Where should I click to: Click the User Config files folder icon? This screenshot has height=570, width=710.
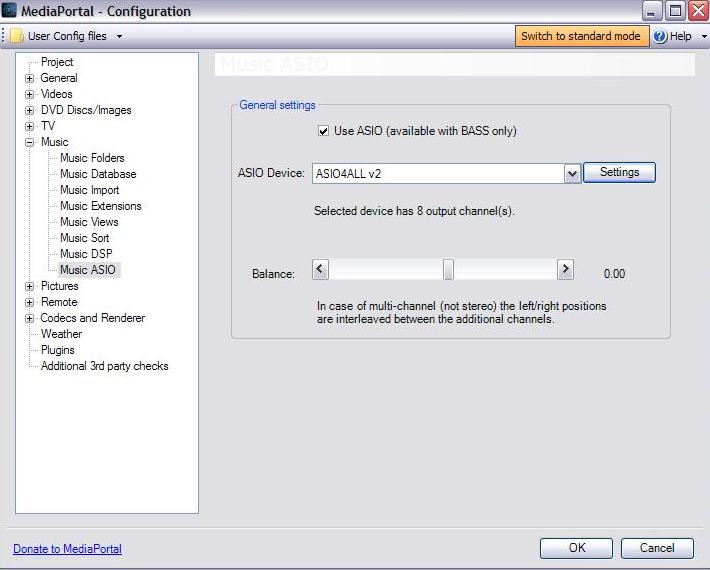(x=17, y=36)
